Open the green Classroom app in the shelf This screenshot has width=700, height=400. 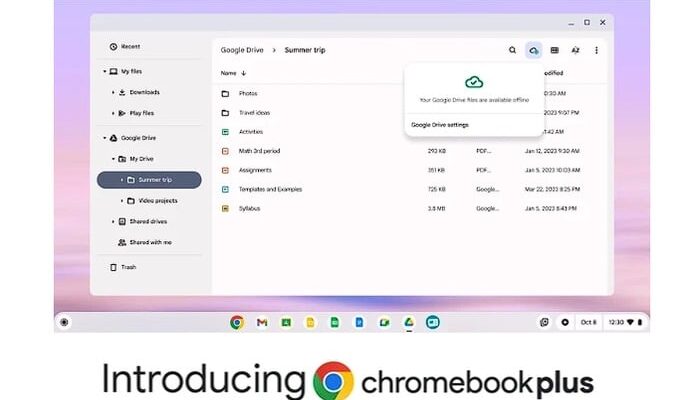click(x=286, y=322)
